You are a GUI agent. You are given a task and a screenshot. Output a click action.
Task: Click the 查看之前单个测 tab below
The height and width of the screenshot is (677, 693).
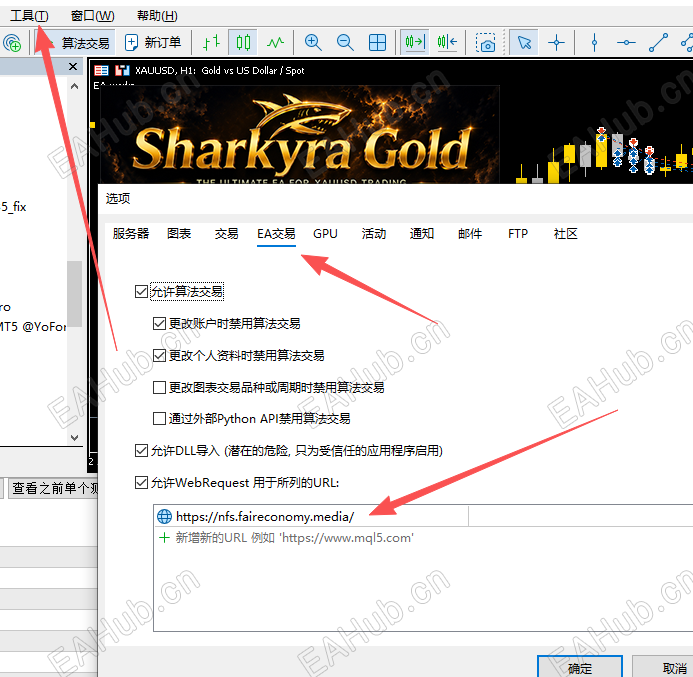tap(54, 488)
